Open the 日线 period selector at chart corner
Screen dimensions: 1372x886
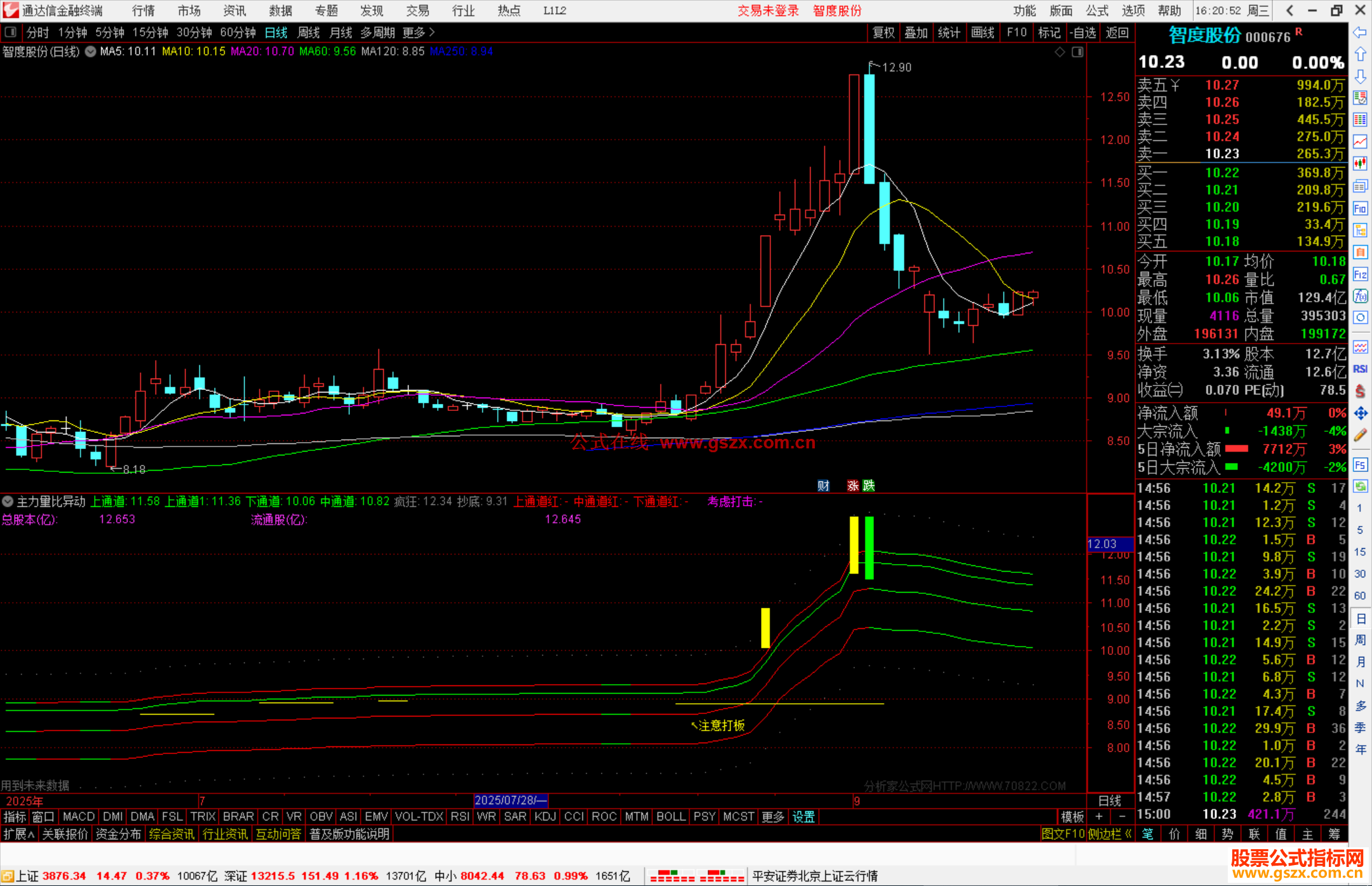(x=1110, y=801)
